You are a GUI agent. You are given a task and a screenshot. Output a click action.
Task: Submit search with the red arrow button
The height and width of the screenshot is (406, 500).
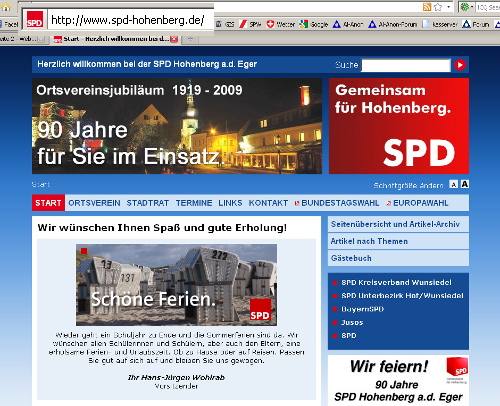point(460,65)
